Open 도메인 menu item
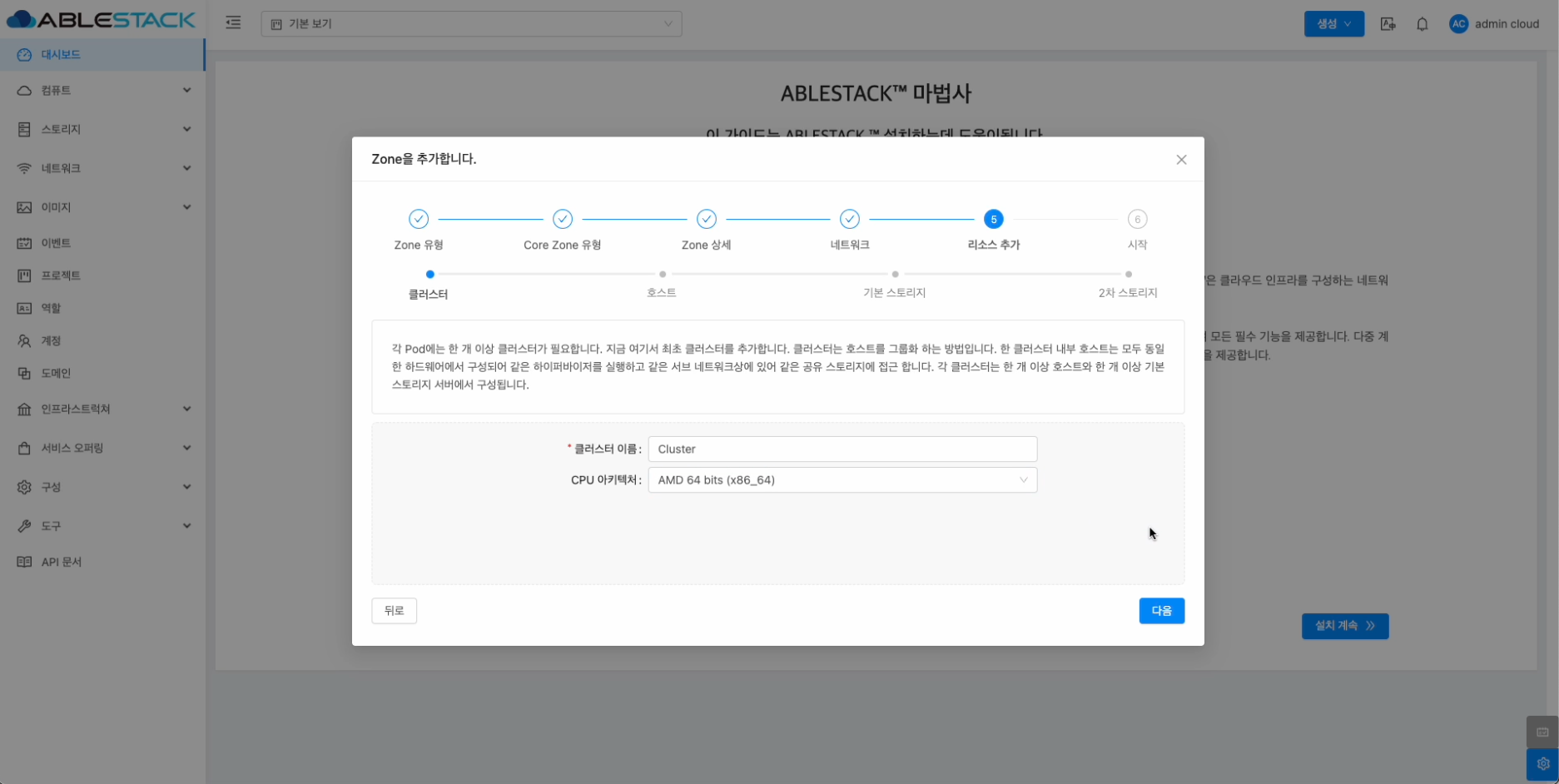This screenshot has width=1559, height=784. (x=102, y=374)
